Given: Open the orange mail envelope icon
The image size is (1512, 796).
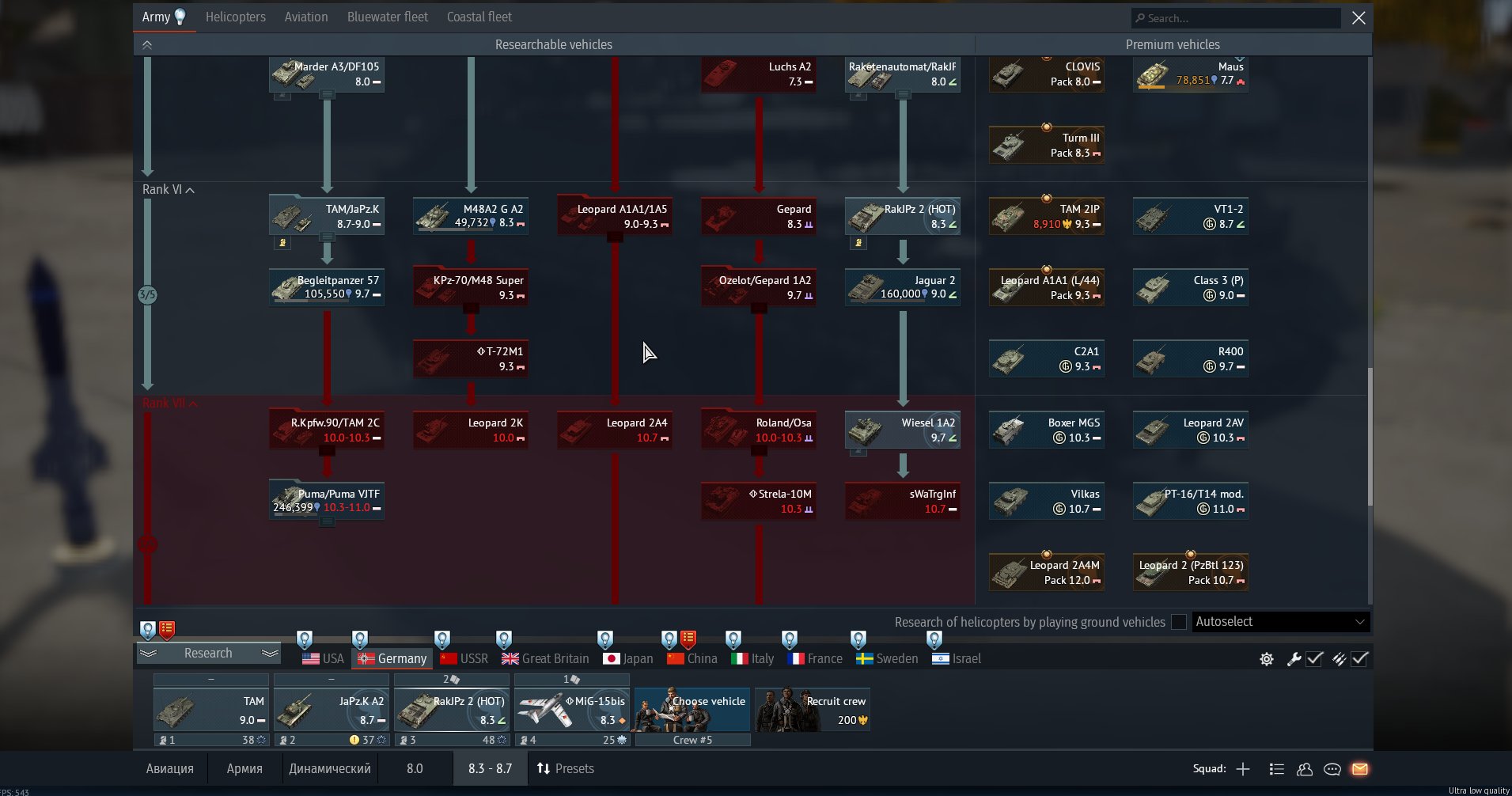Looking at the screenshot, I should pos(1360,769).
